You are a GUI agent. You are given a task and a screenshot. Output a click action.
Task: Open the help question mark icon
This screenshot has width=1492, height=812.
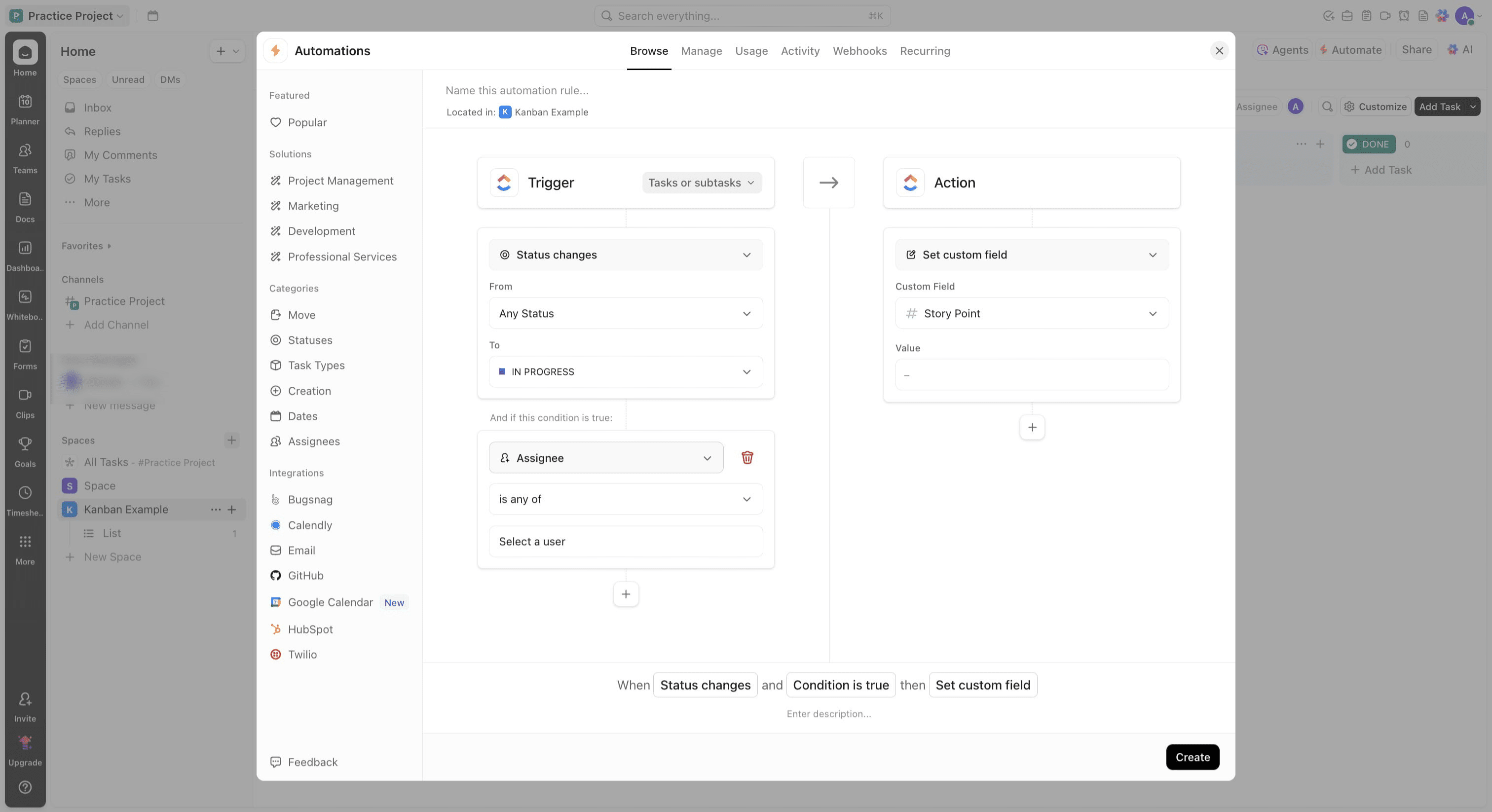click(x=25, y=786)
